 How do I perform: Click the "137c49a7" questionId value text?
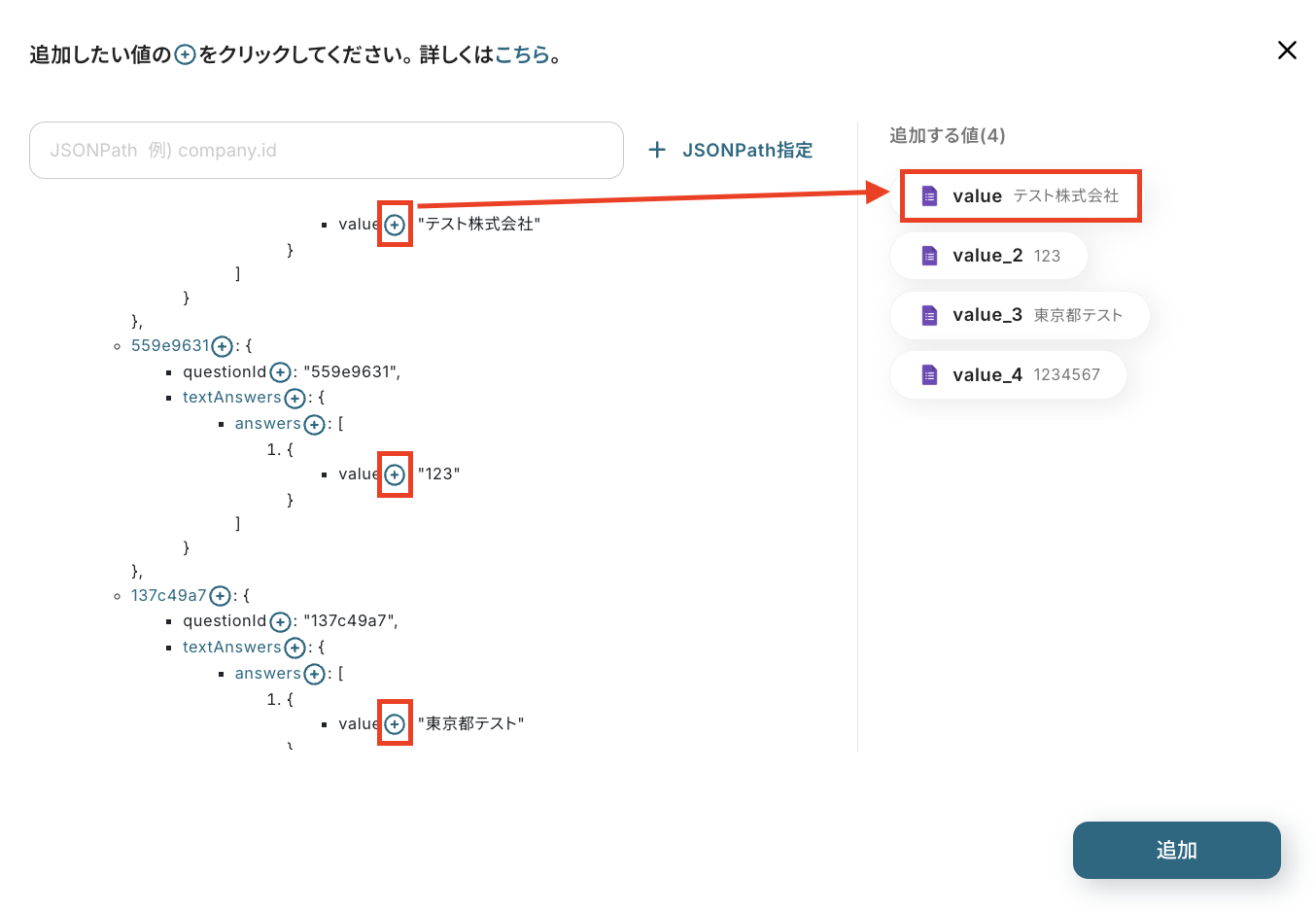(349, 621)
